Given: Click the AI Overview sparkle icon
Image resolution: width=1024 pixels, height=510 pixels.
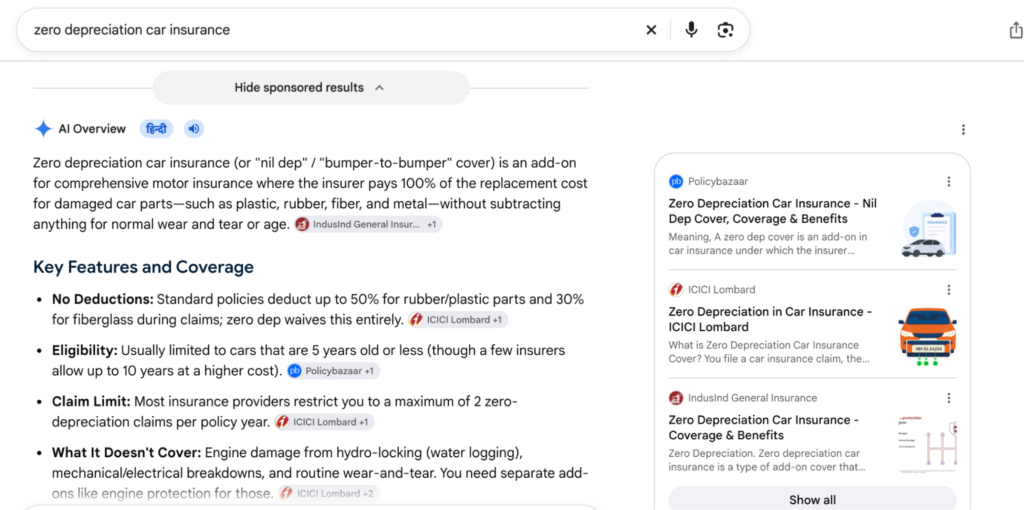Looking at the screenshot, I should click(43, 129).
